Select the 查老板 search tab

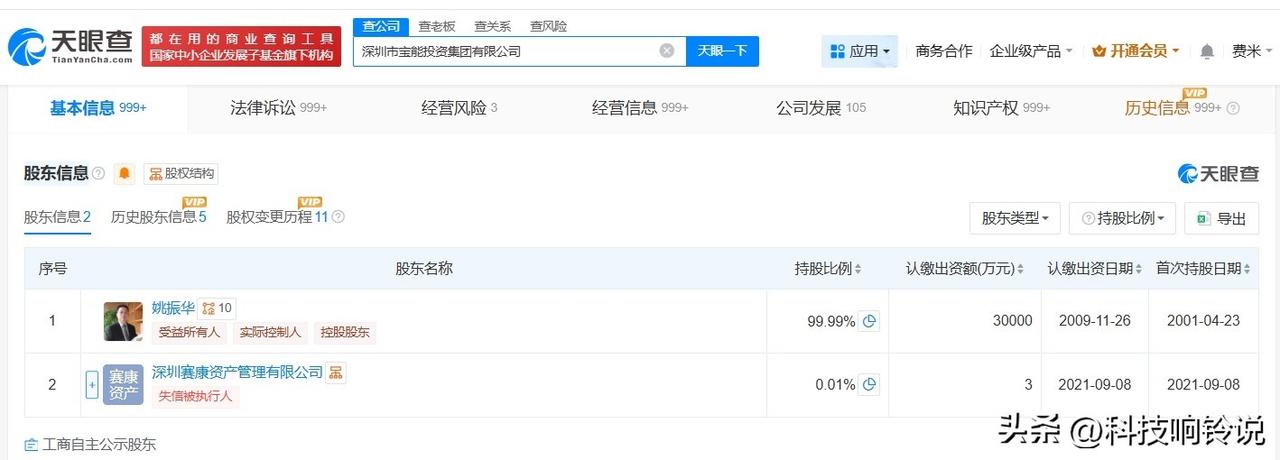pos(437,26)
